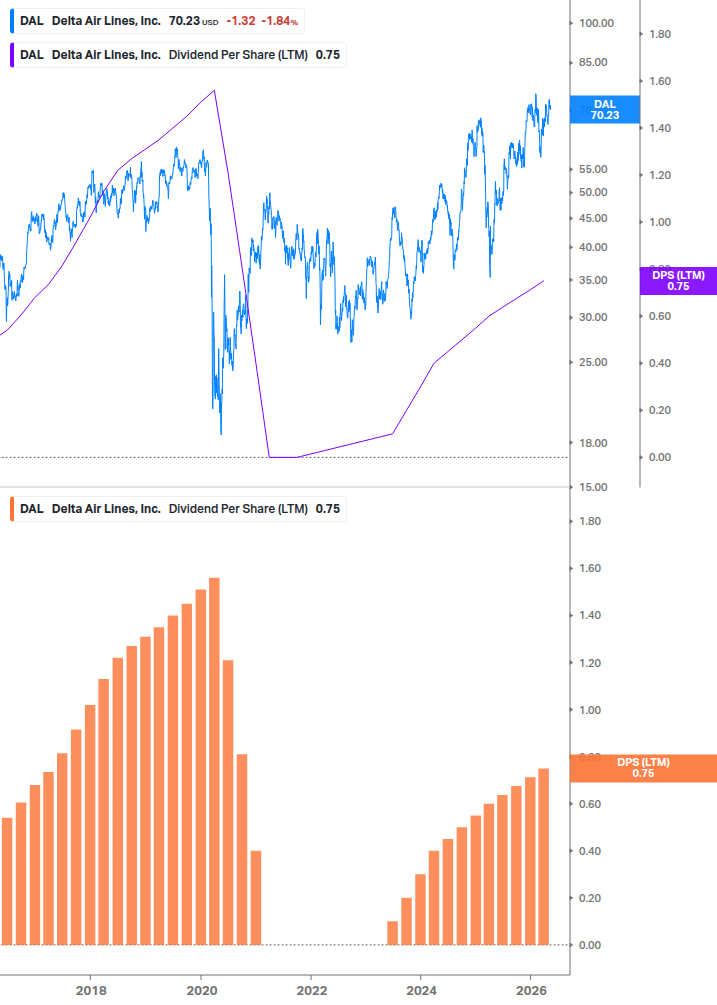Image resolution: width=717 pixels, height=1005 pixels.
Task: Click the tallest orange dividend bar in 2020
Action: [215, 761]
